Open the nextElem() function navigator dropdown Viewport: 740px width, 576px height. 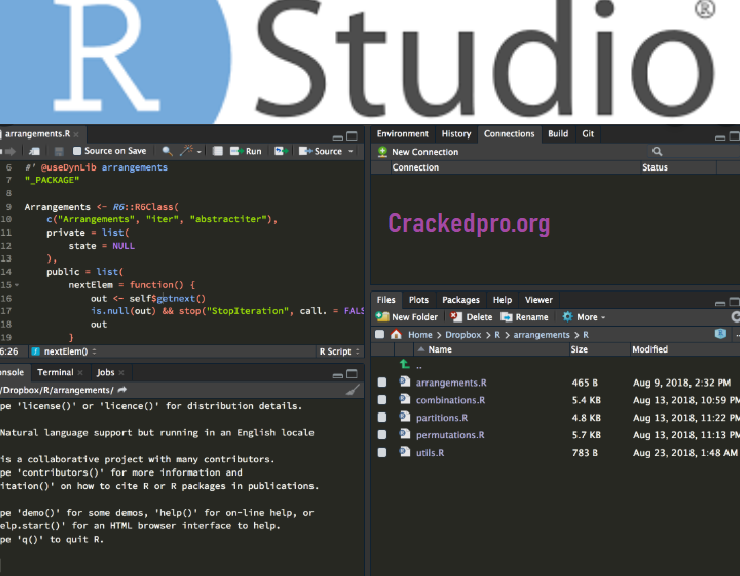(94, 351)
